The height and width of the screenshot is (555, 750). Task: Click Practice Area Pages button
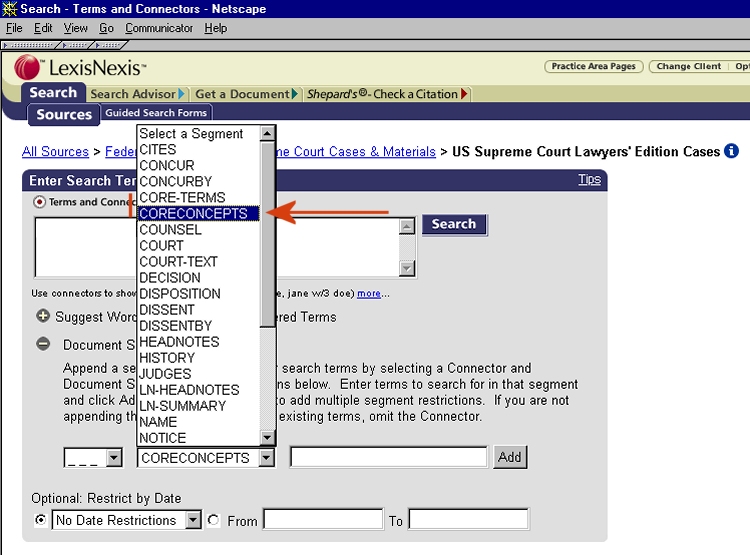[594, 66]
